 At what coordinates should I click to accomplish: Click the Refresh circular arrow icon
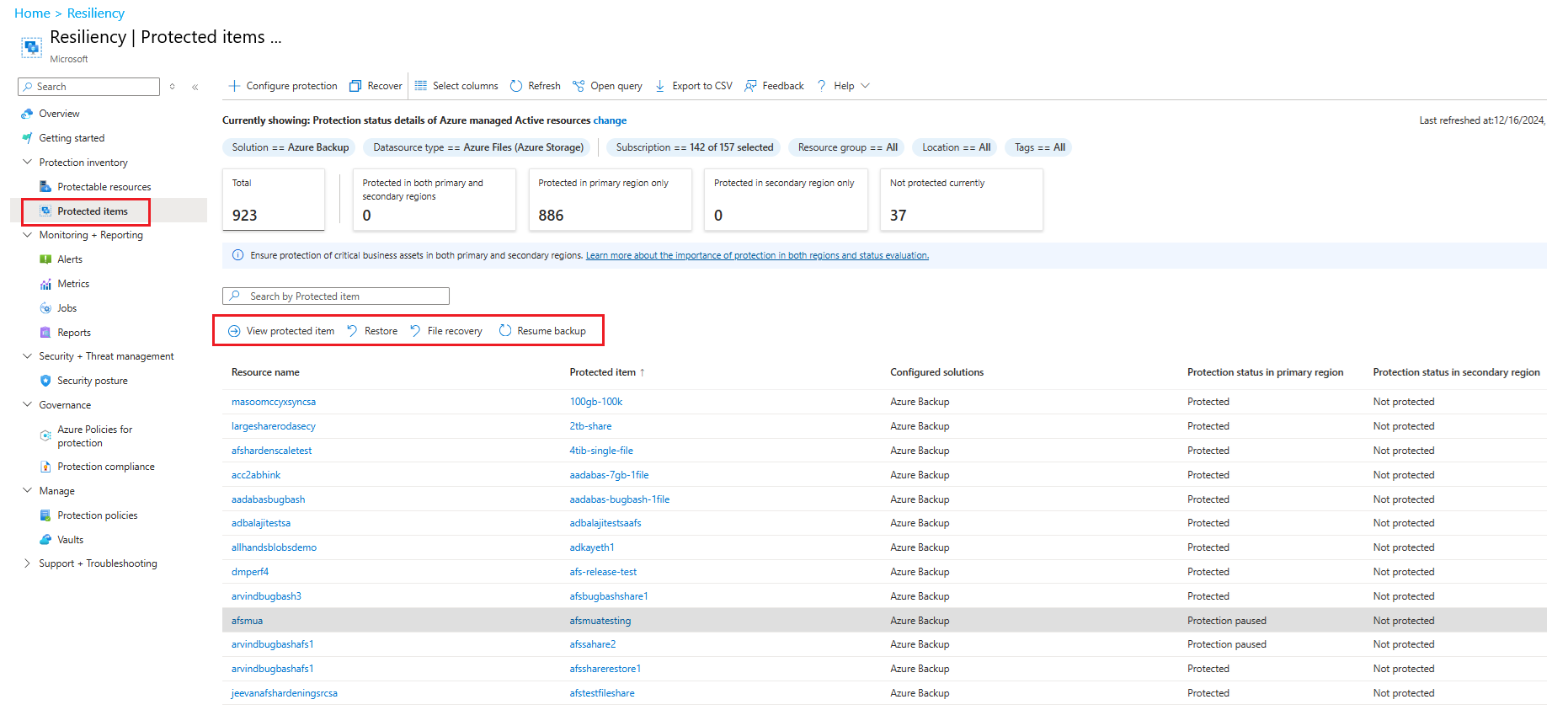[x=516, y=86]
